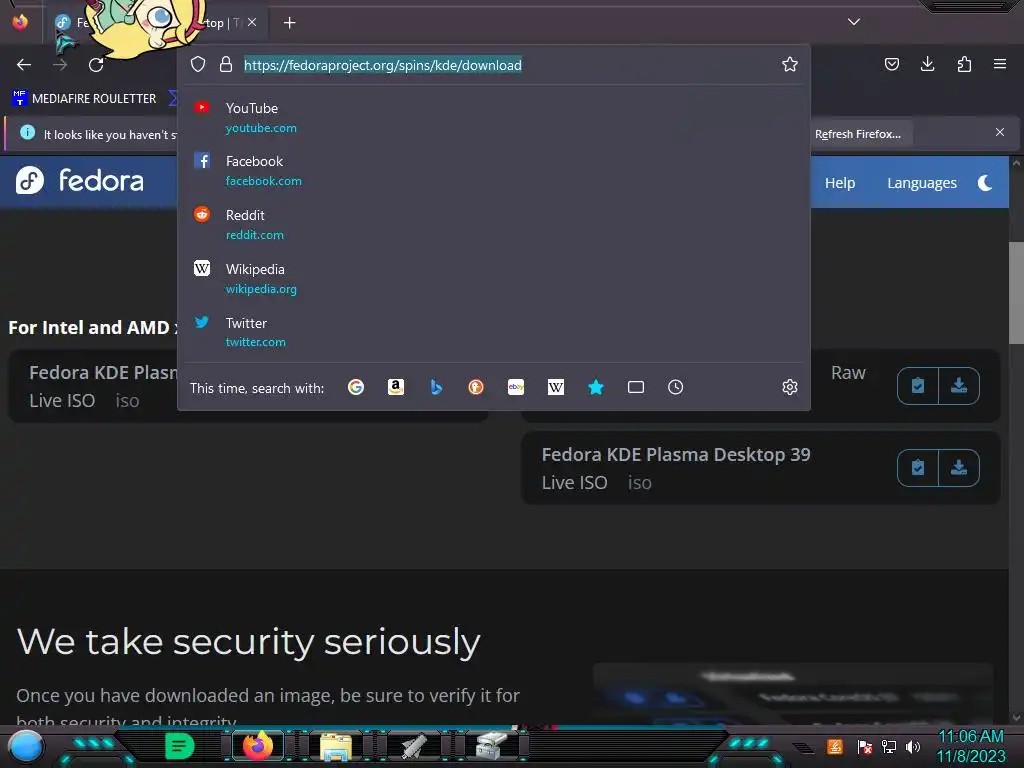
Task: Open the Firefox hamburger application menu
Action: coord(999,64)
